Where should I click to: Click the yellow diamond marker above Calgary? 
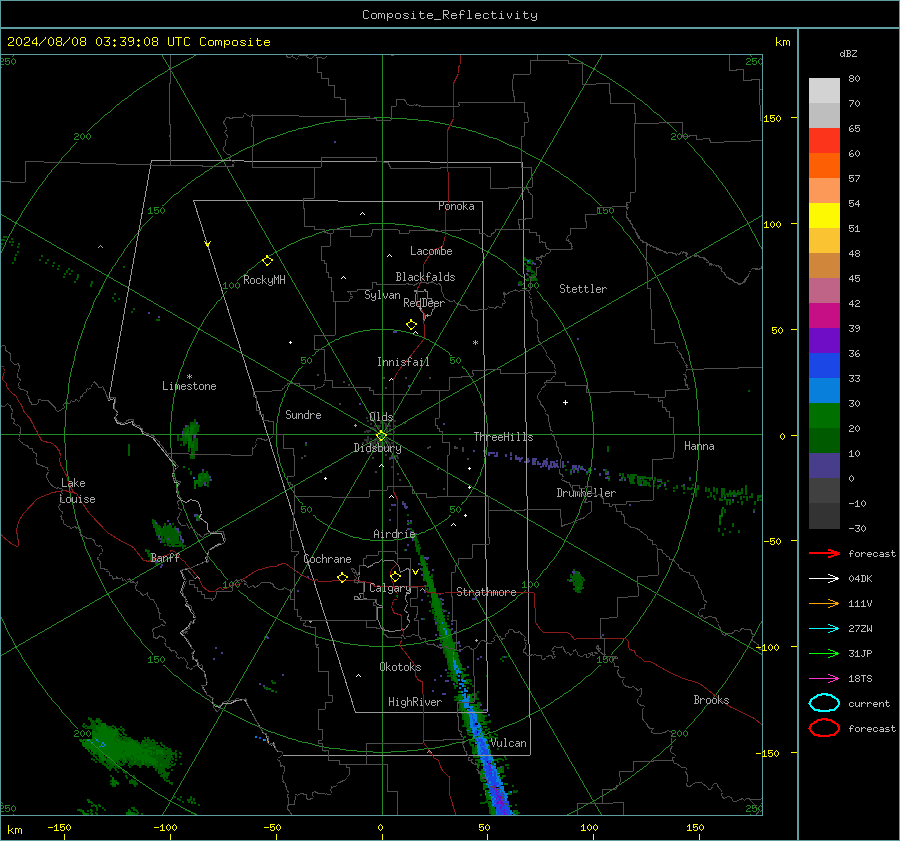(395, 576)
